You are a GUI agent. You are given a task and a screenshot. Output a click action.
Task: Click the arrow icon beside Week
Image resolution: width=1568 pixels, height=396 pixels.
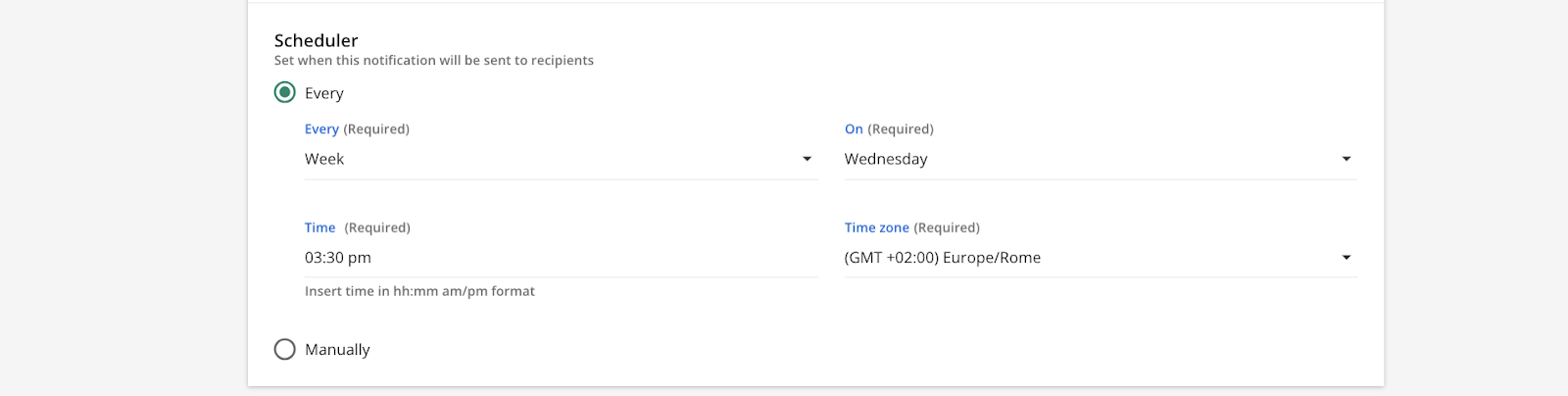pyautogui.click(x=808, y=159)
